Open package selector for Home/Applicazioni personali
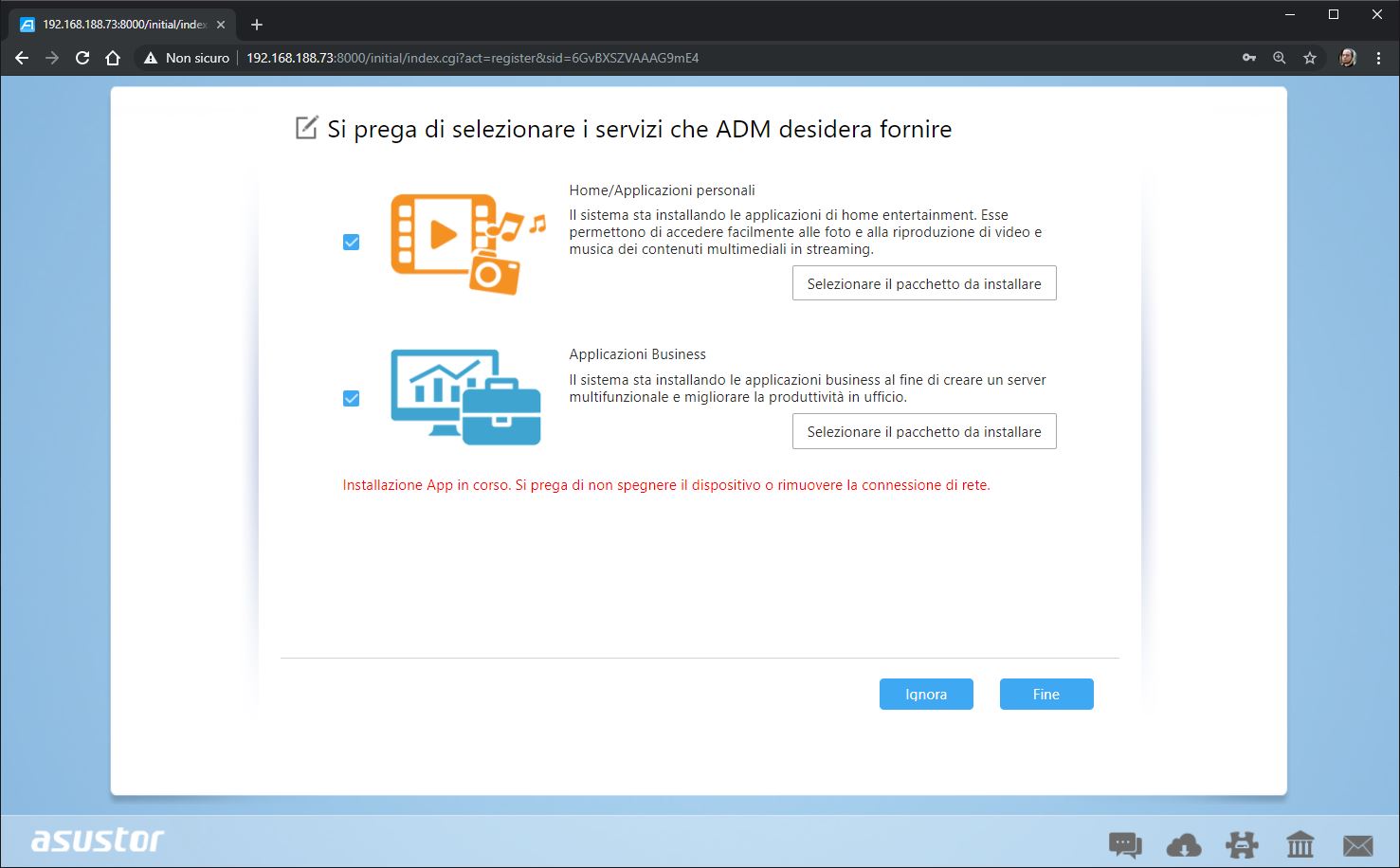1400x868 pixels. click(x=923, y=283)
